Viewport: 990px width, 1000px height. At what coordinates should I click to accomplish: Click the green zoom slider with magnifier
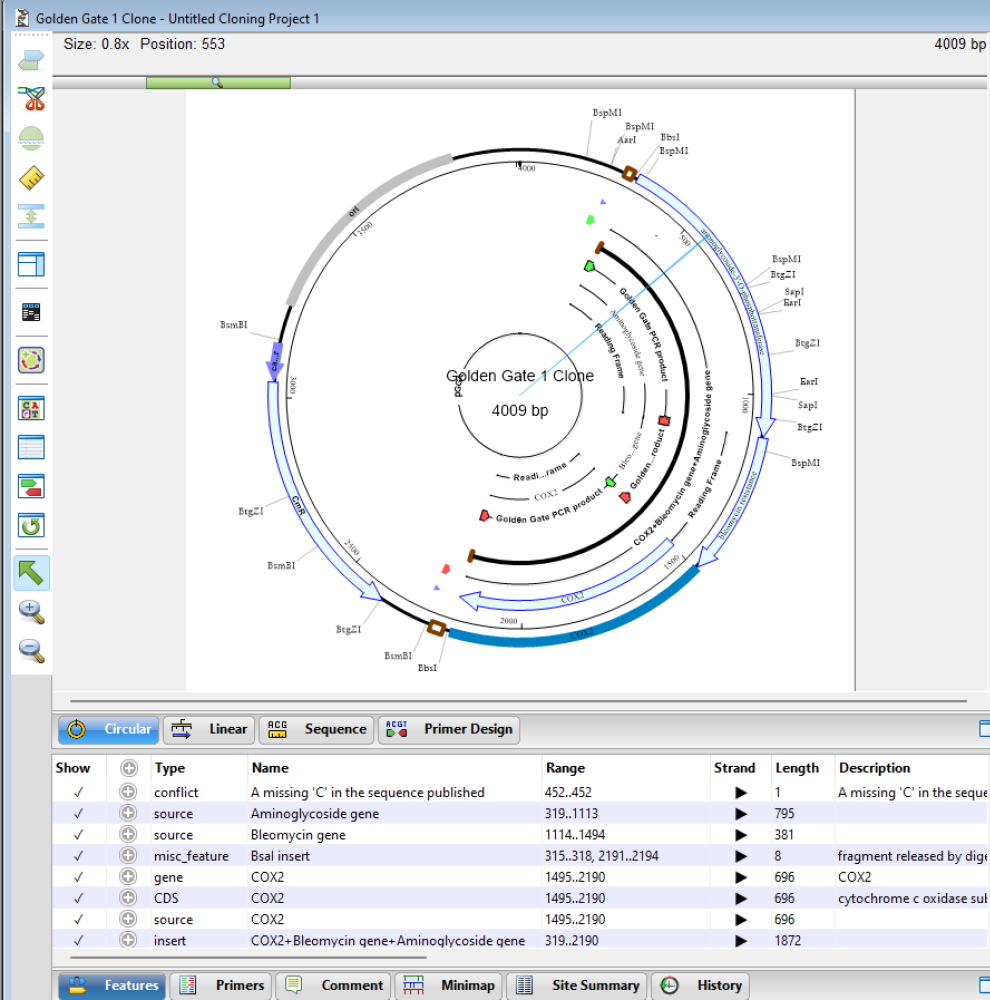218,82
